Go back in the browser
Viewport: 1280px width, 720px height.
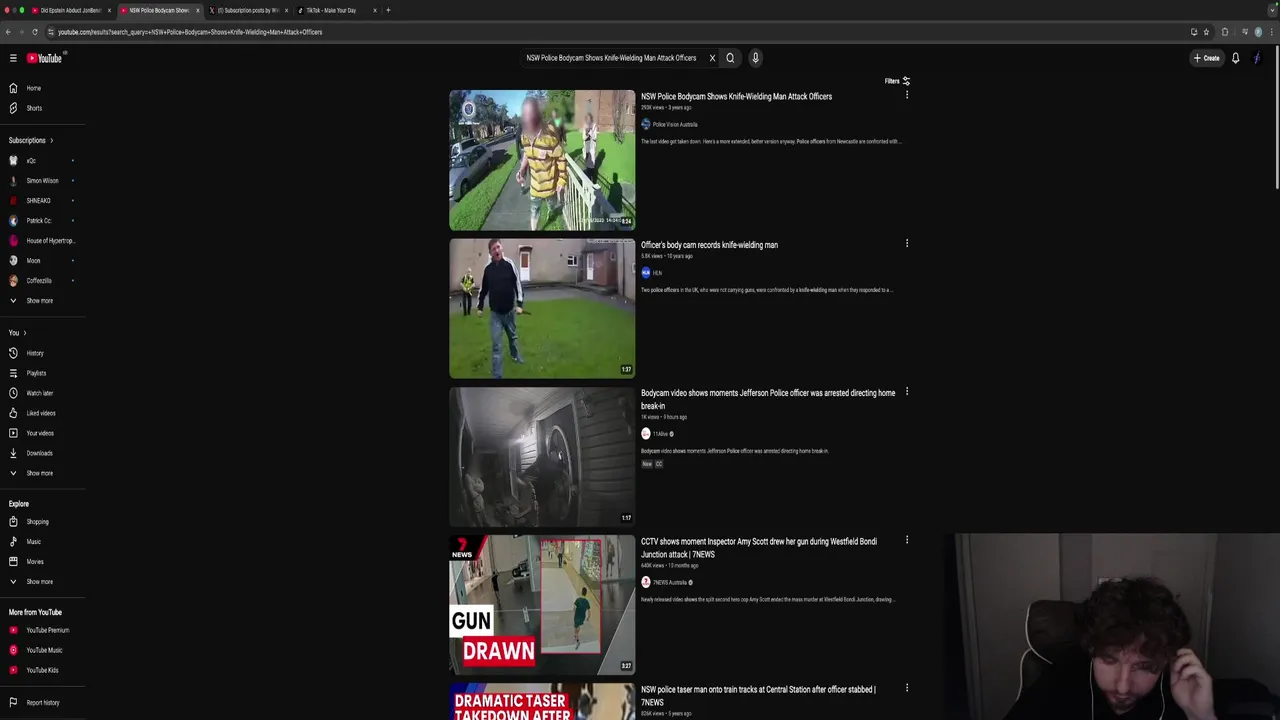coord(8,32)
